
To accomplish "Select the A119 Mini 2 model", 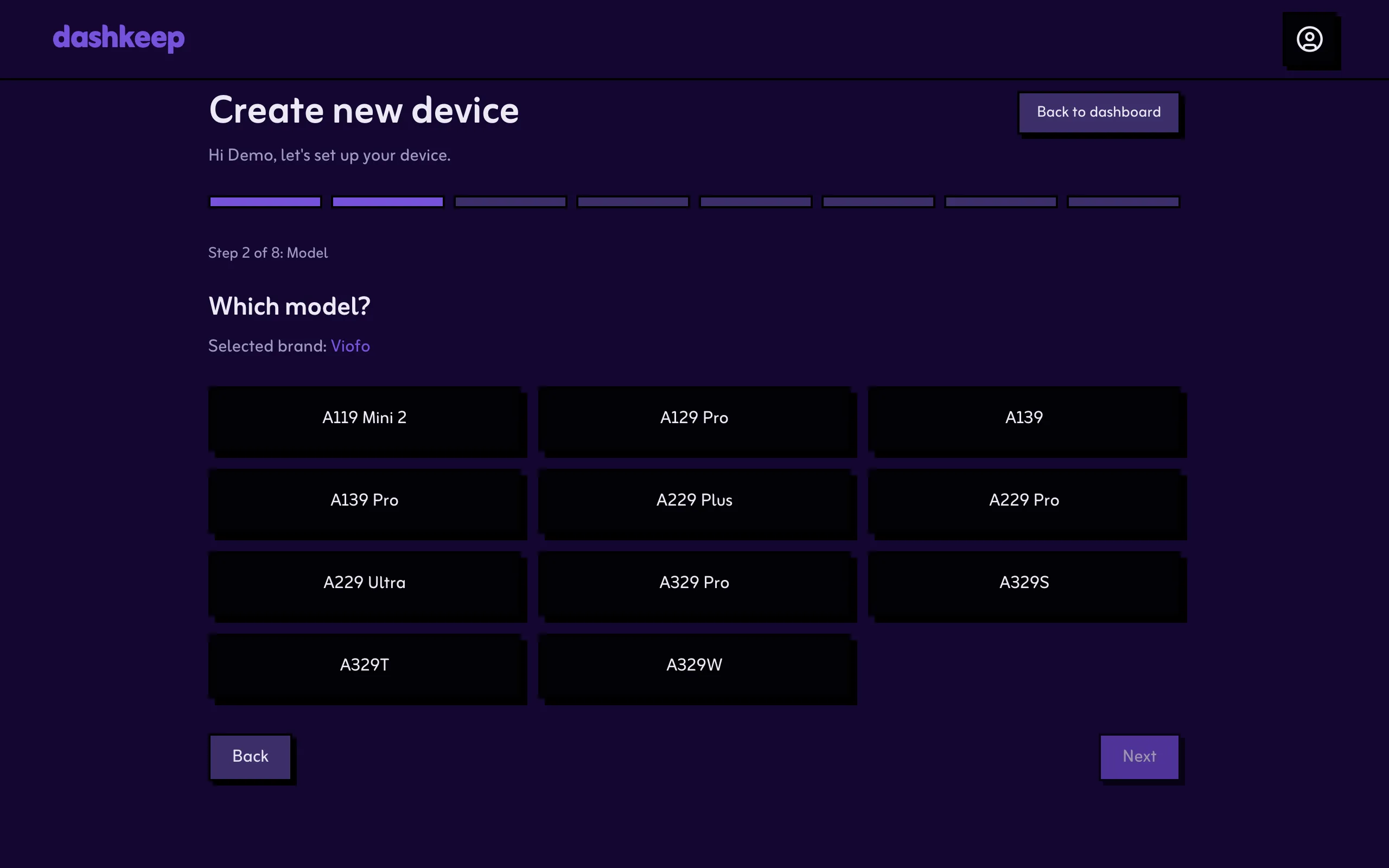I will click(365, 418).
